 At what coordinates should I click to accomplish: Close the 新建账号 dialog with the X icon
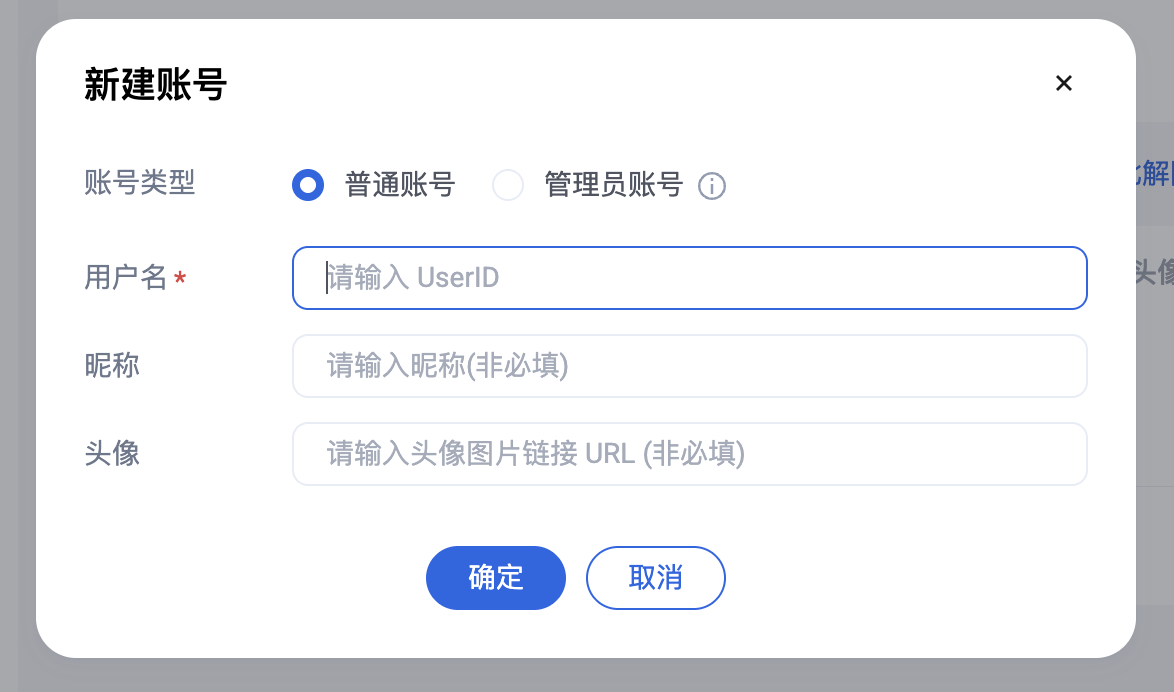[1064, 84]
